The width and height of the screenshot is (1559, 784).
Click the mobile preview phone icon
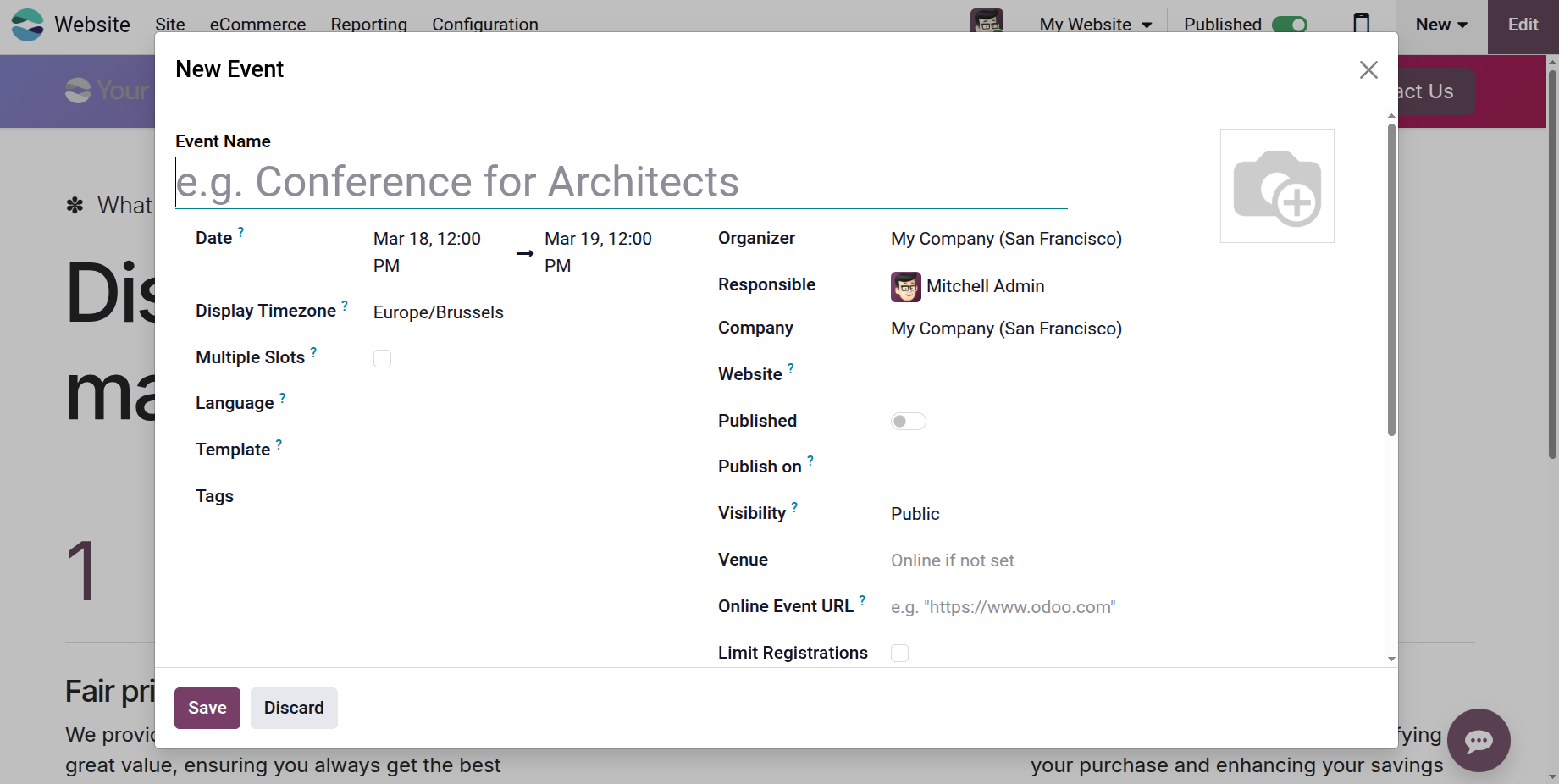point(1361,24)
